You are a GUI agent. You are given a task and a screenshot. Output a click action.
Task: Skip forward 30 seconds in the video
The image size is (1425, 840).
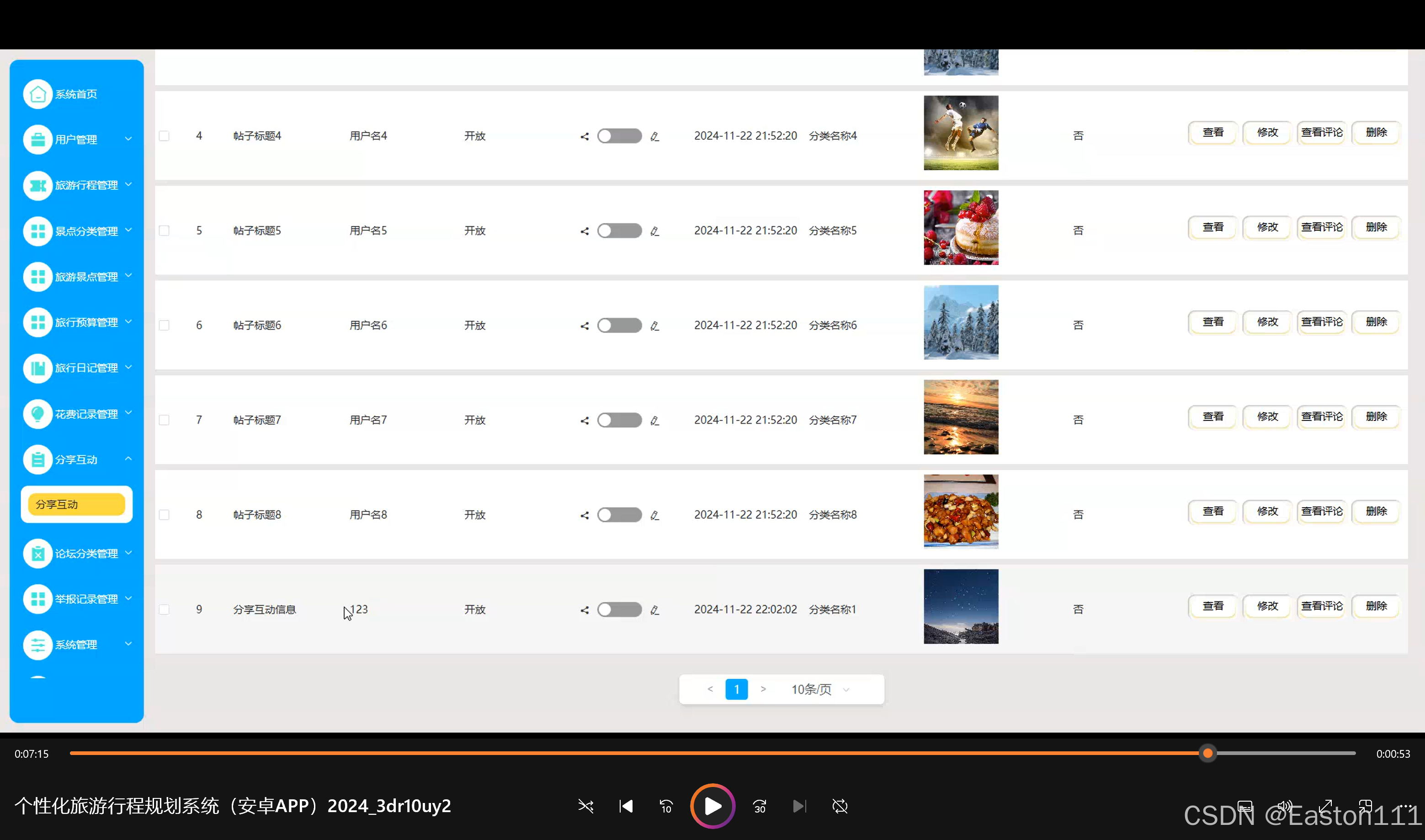pos(760,806)
